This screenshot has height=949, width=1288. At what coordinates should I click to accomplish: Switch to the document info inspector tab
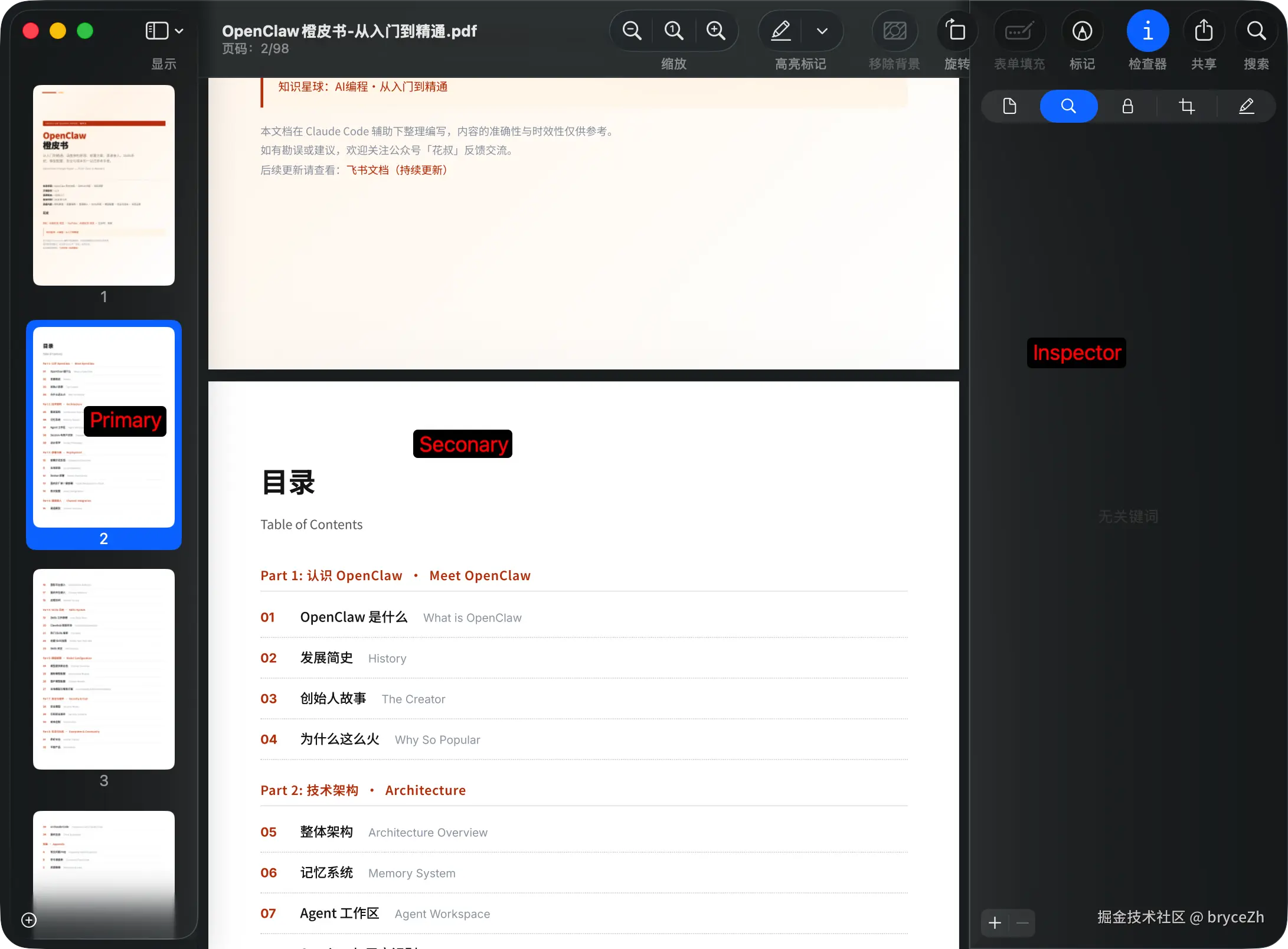coord(1009,106)
